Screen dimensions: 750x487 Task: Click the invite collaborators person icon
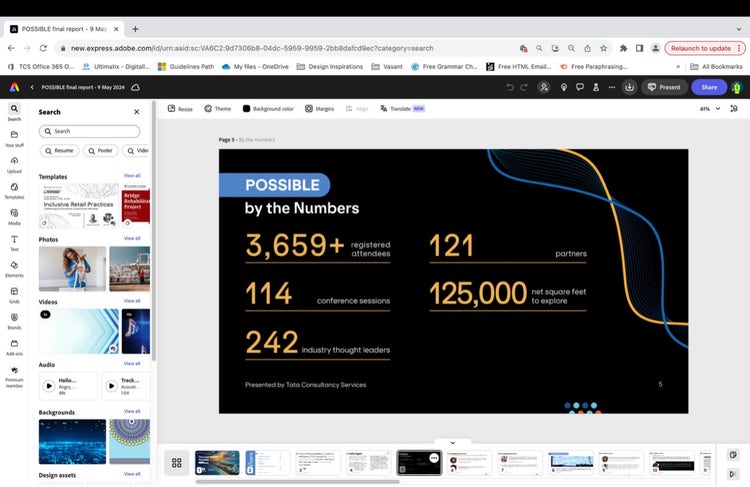click(544, 87)
